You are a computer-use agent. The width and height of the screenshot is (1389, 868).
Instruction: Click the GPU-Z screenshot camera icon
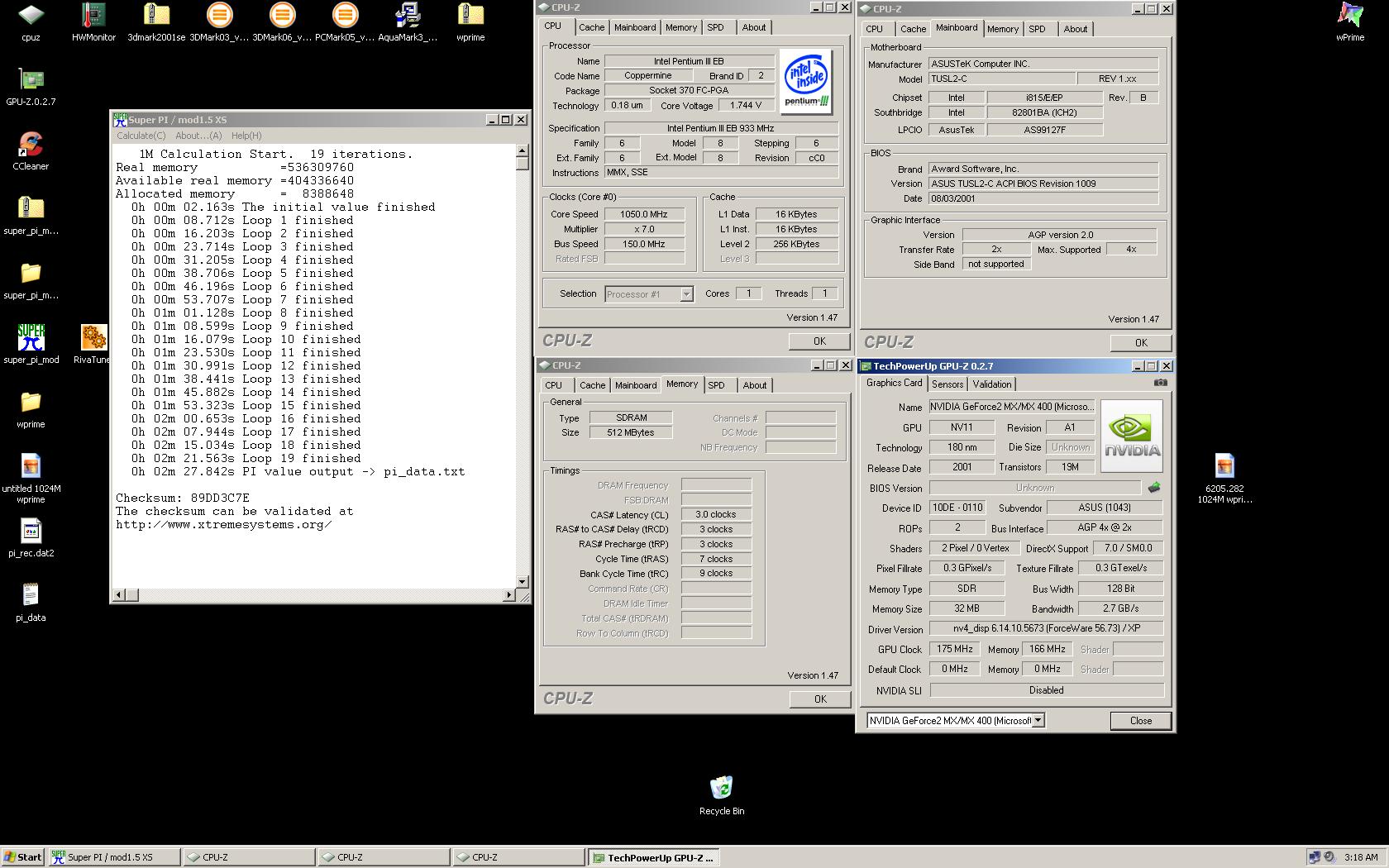pos(1161,383)
